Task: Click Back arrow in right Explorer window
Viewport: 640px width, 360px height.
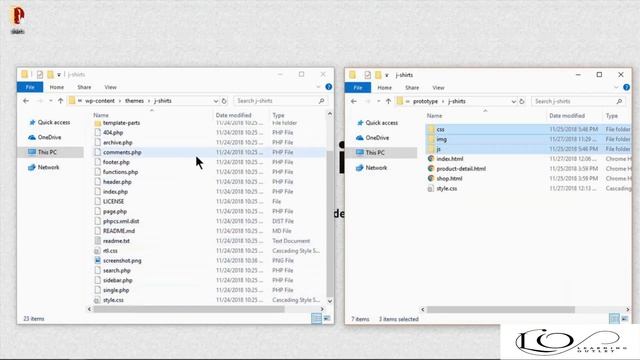Action: (354, 101)
